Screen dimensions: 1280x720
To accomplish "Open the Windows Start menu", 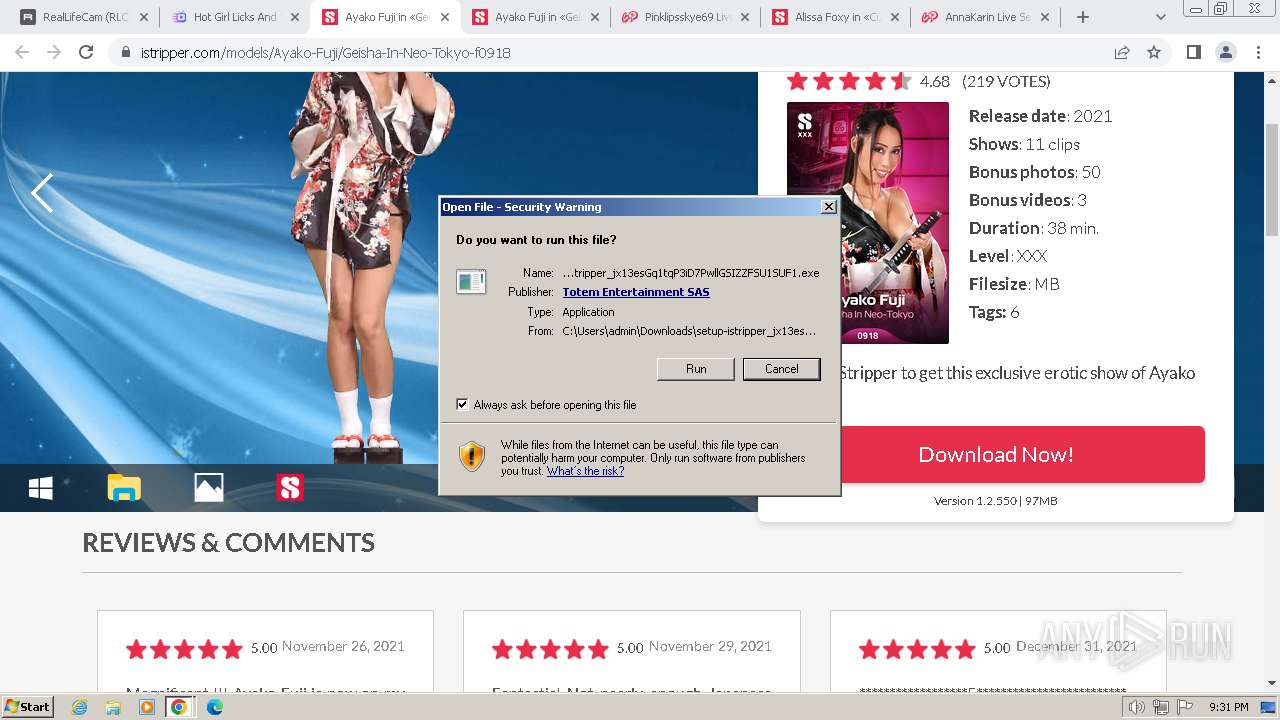I will pos(28,707).
